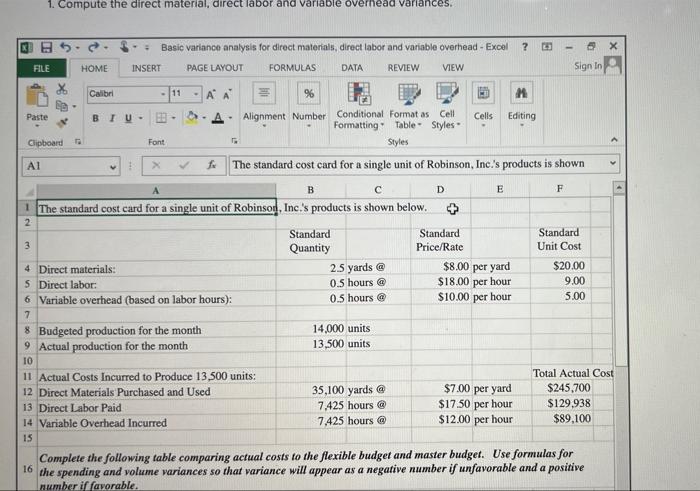Switch to the HOME tab

pyautogui.click(x=94, y=68)
